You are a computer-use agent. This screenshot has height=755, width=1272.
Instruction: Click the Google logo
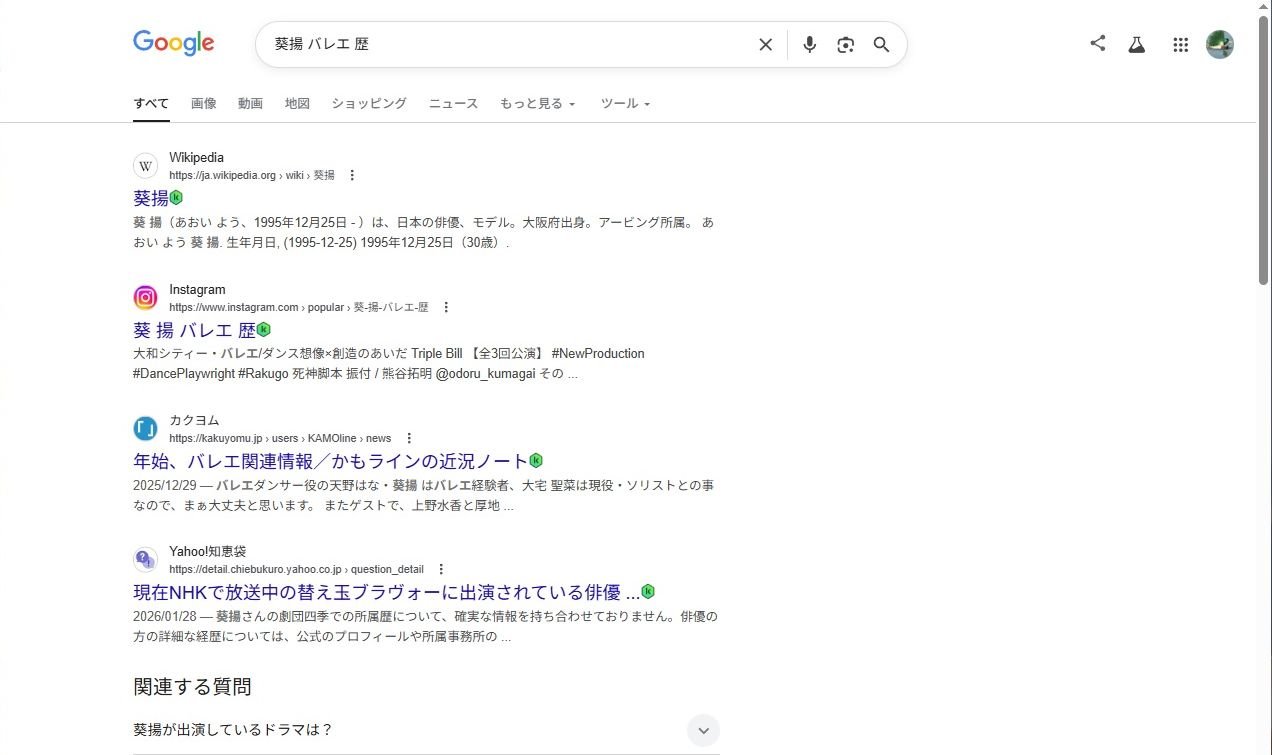click(174, 43)
